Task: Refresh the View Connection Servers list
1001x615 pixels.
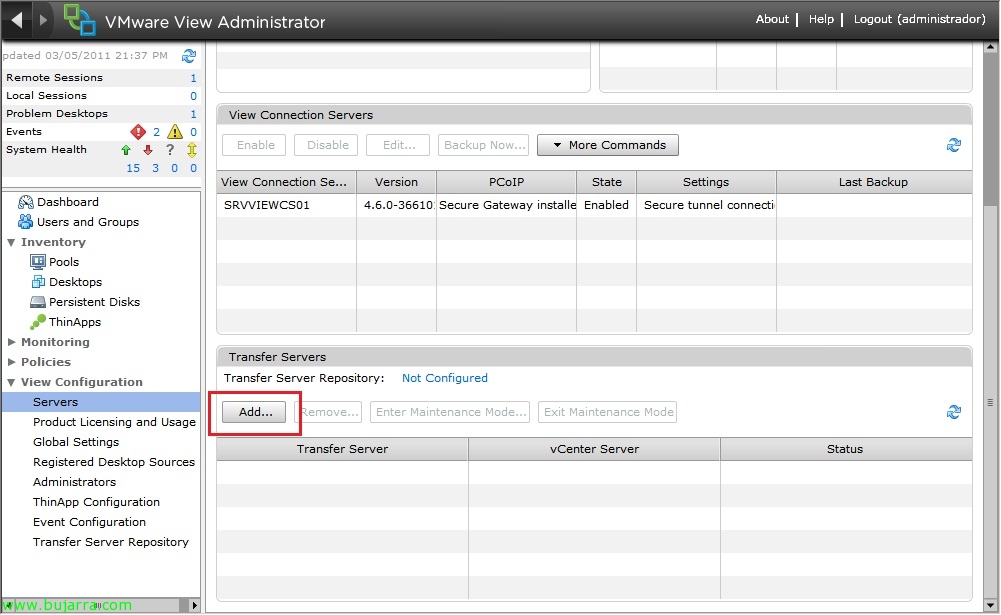Action: [x=954, y=146]
